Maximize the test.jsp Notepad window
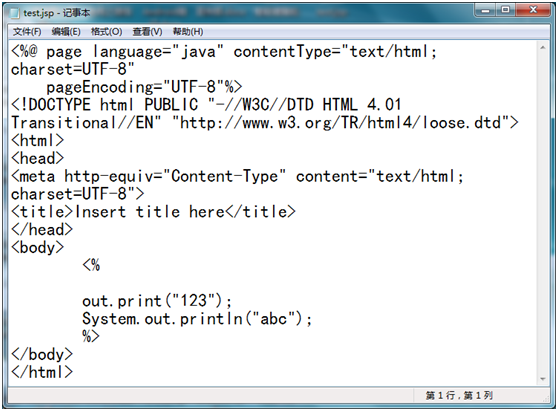The height and width of the screenshot is (411, 558). coord(505,10)
